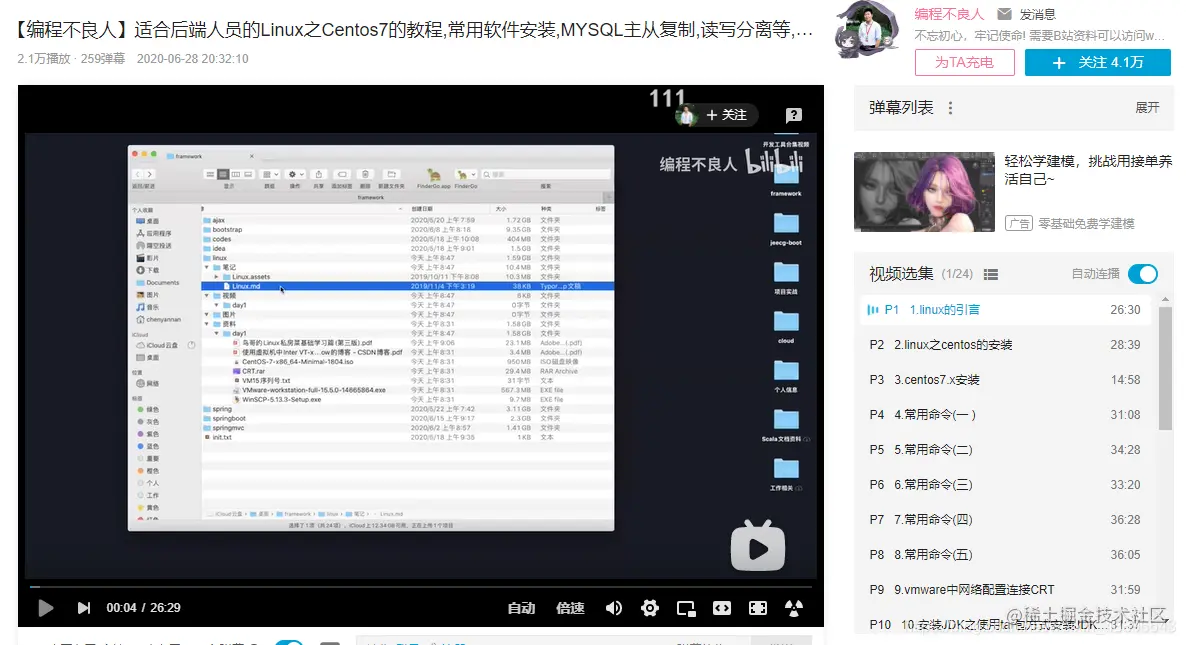Follow uploader via in-player 关注 button

click(726, 115)
